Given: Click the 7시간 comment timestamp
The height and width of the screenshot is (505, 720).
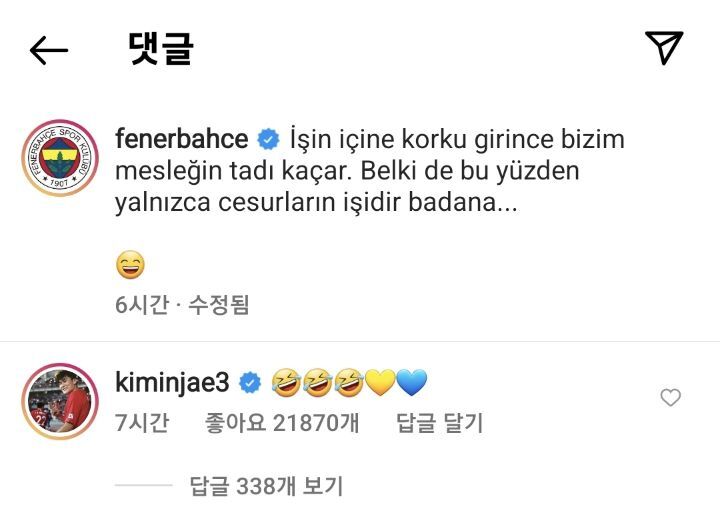Looking at the screenshot, I should pyautogui.click(x=142, y=423).
